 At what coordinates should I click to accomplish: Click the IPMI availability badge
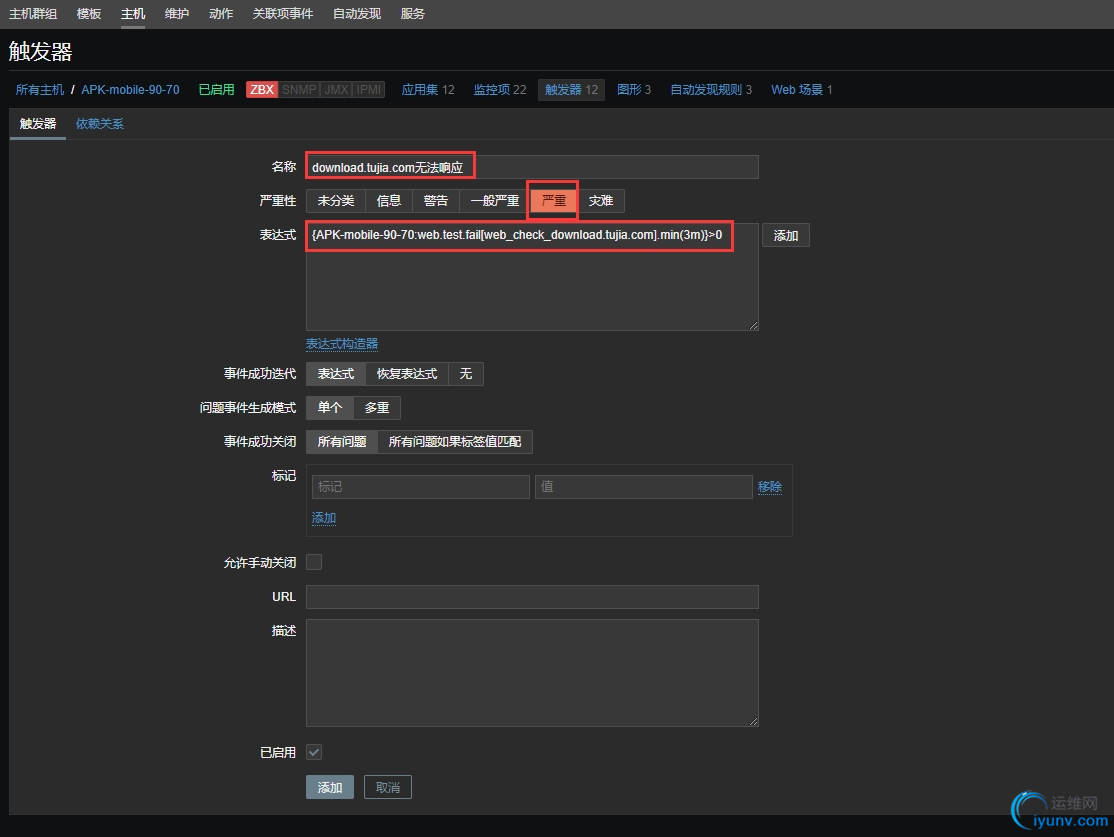click(369, 90)
